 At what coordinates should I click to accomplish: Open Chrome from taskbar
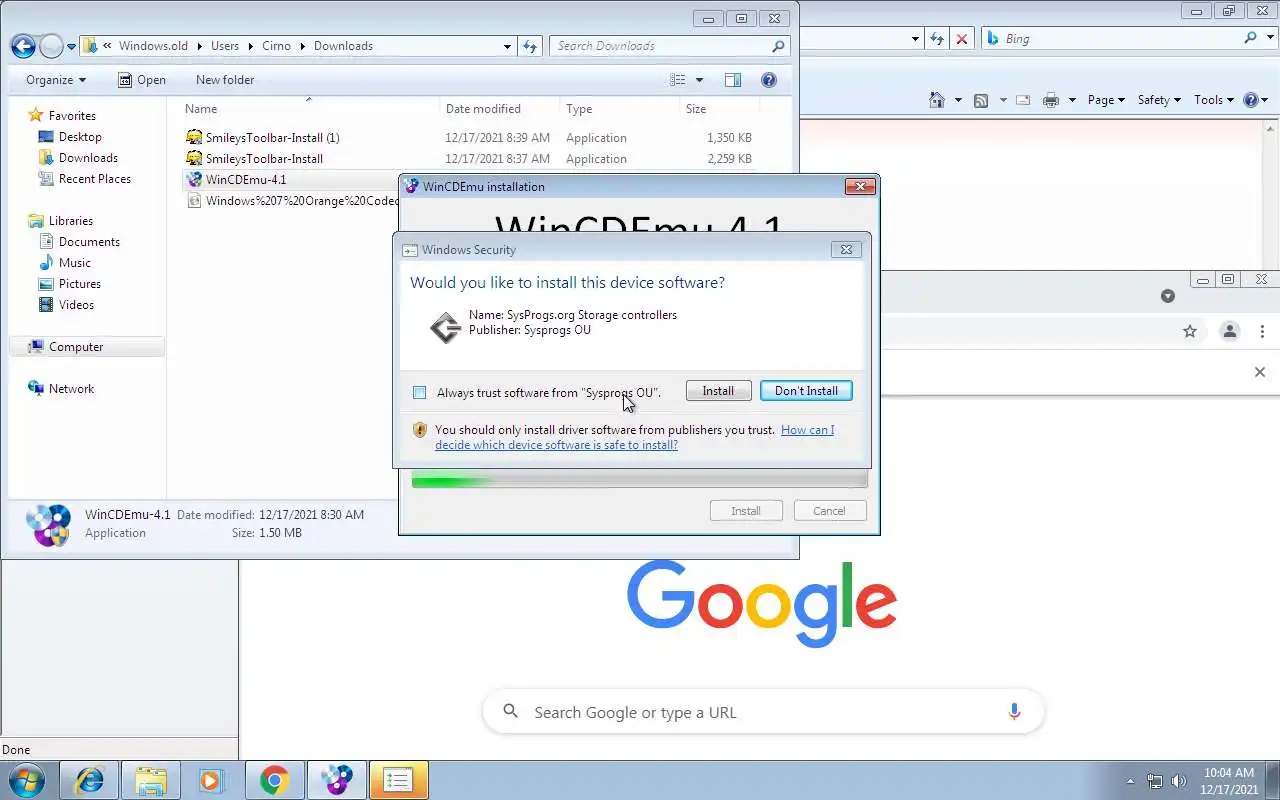click(274, 780)
